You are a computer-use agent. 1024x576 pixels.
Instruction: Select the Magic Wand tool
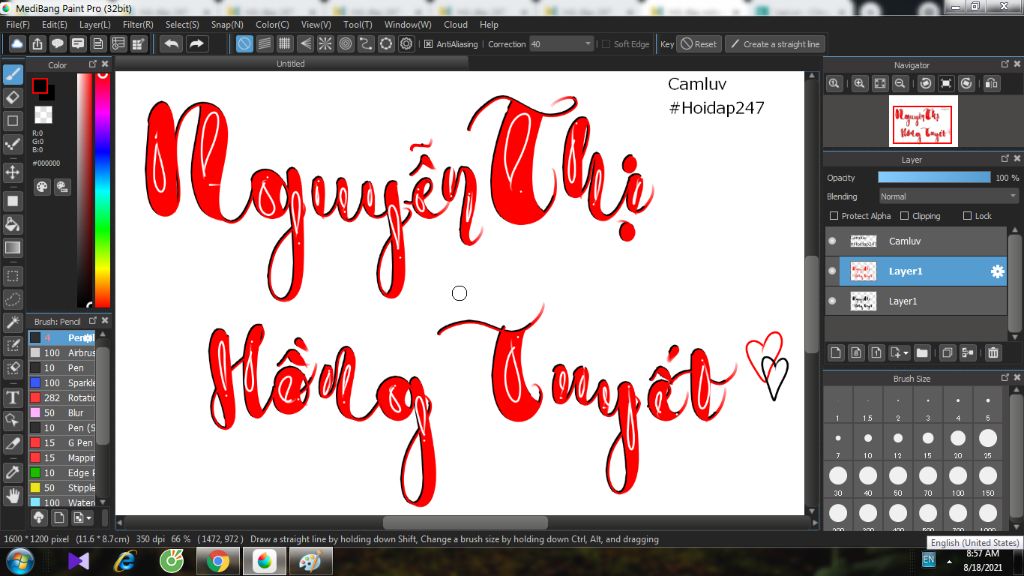click(12, 323)
